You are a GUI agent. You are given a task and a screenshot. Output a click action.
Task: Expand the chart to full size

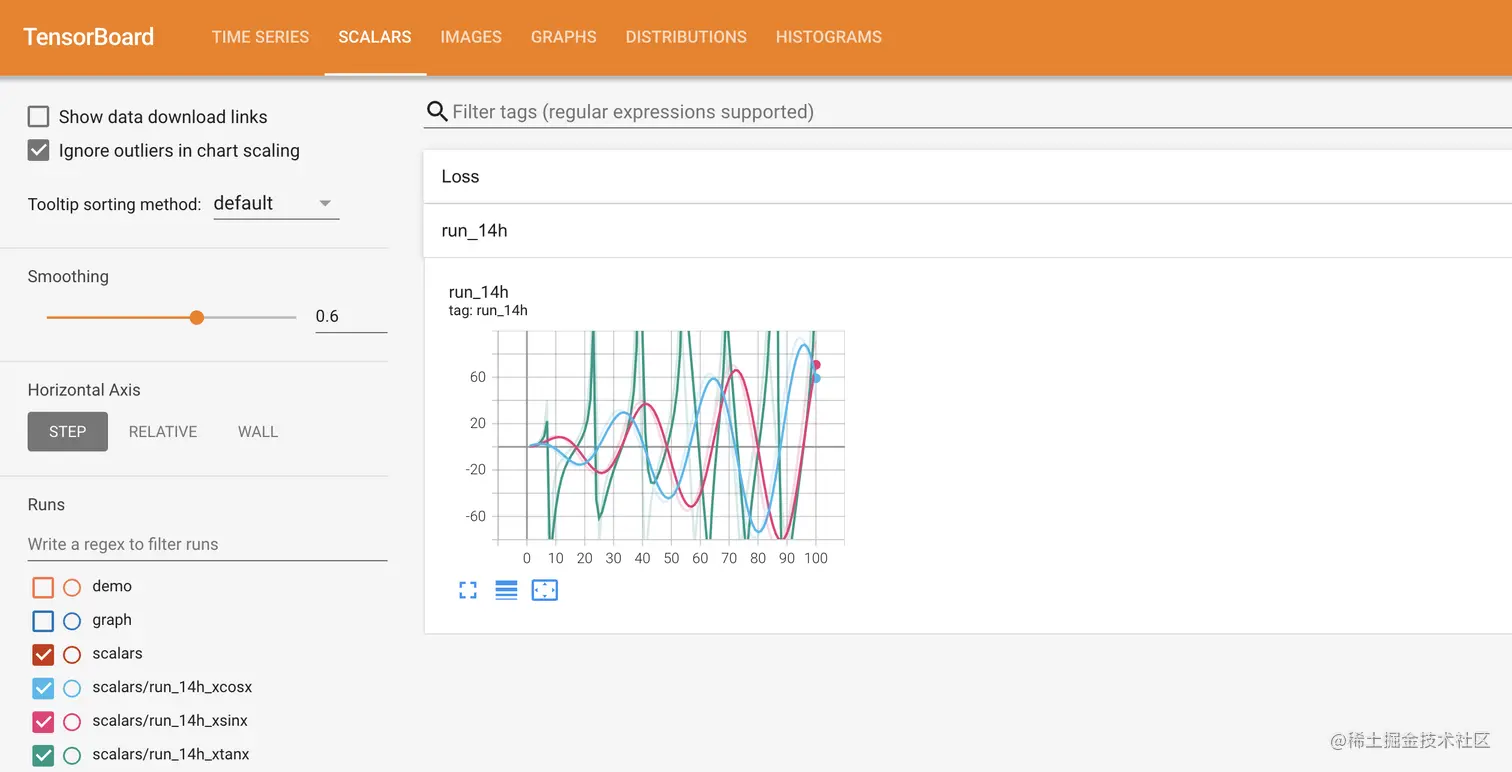[x=468, y=590]
